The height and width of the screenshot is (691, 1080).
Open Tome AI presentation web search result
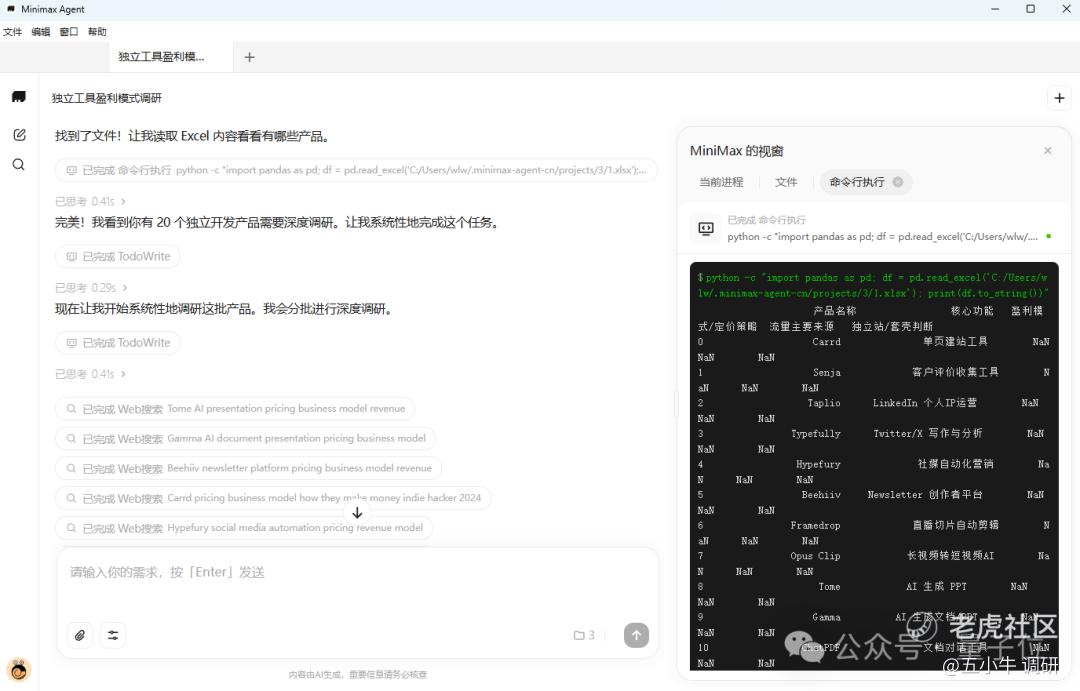click(x=235, y=409)
